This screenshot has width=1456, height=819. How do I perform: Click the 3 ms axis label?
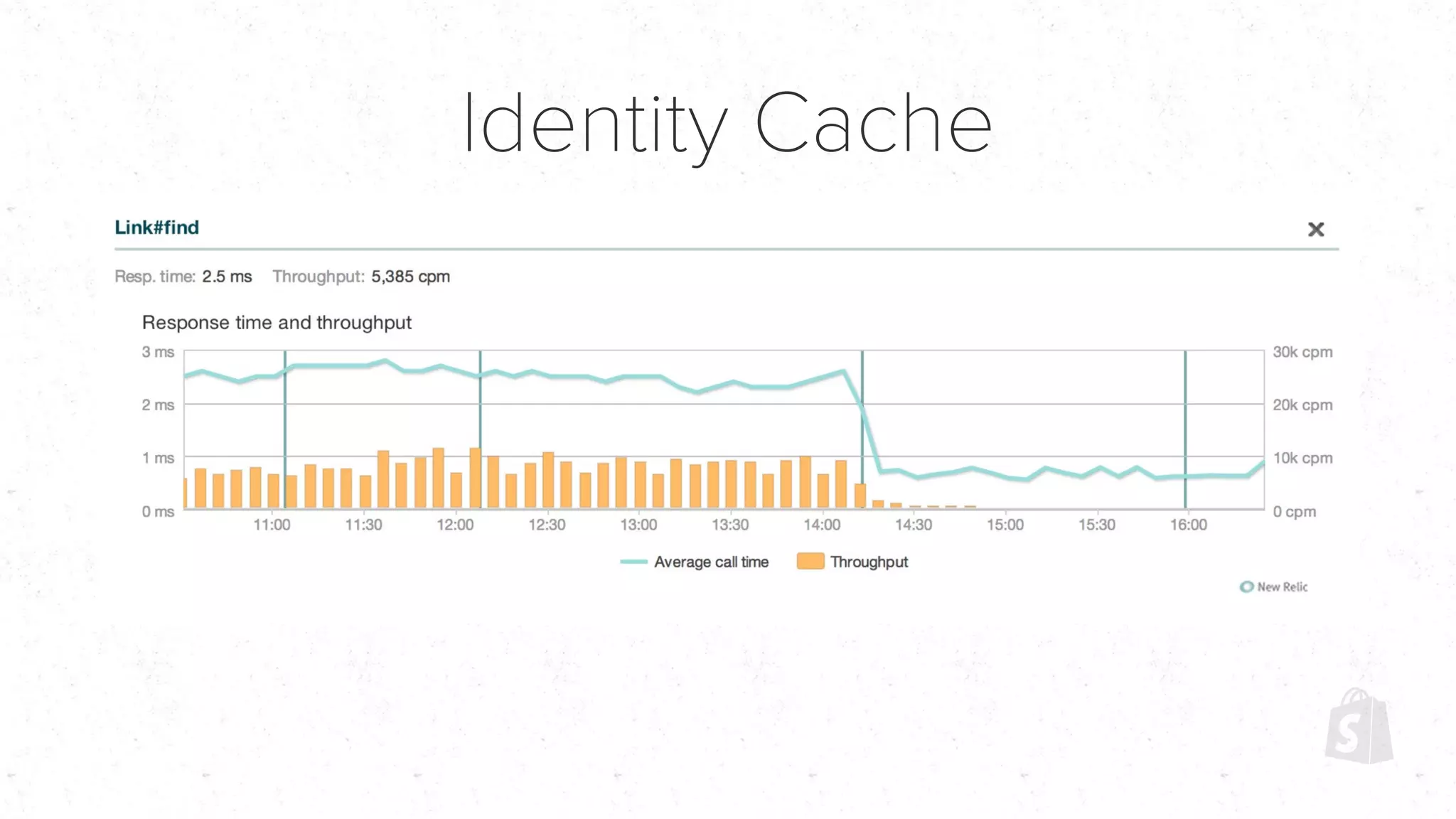[158, 352]
